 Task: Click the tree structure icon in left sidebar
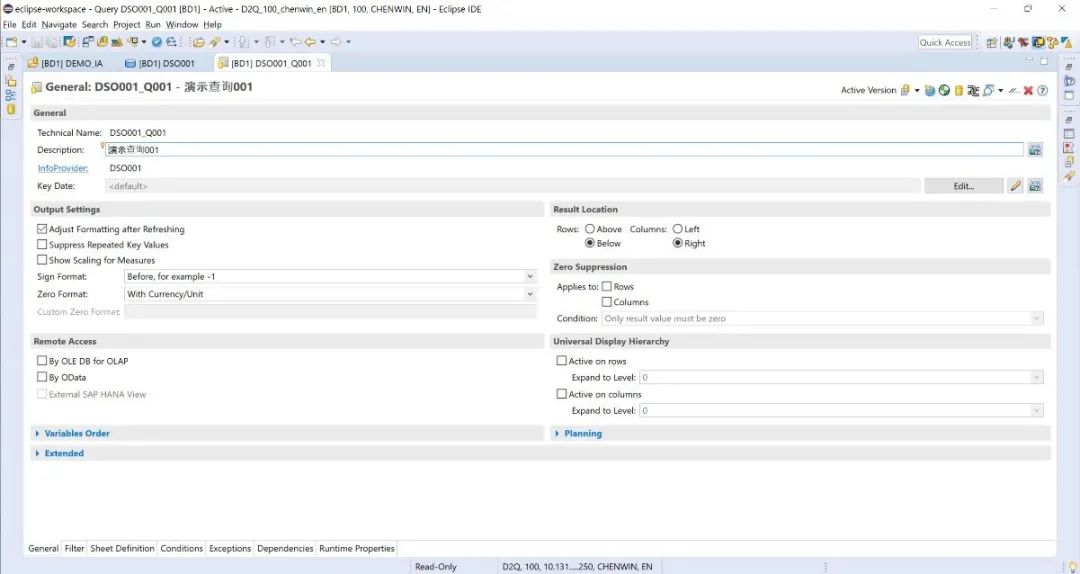(10, 95)
